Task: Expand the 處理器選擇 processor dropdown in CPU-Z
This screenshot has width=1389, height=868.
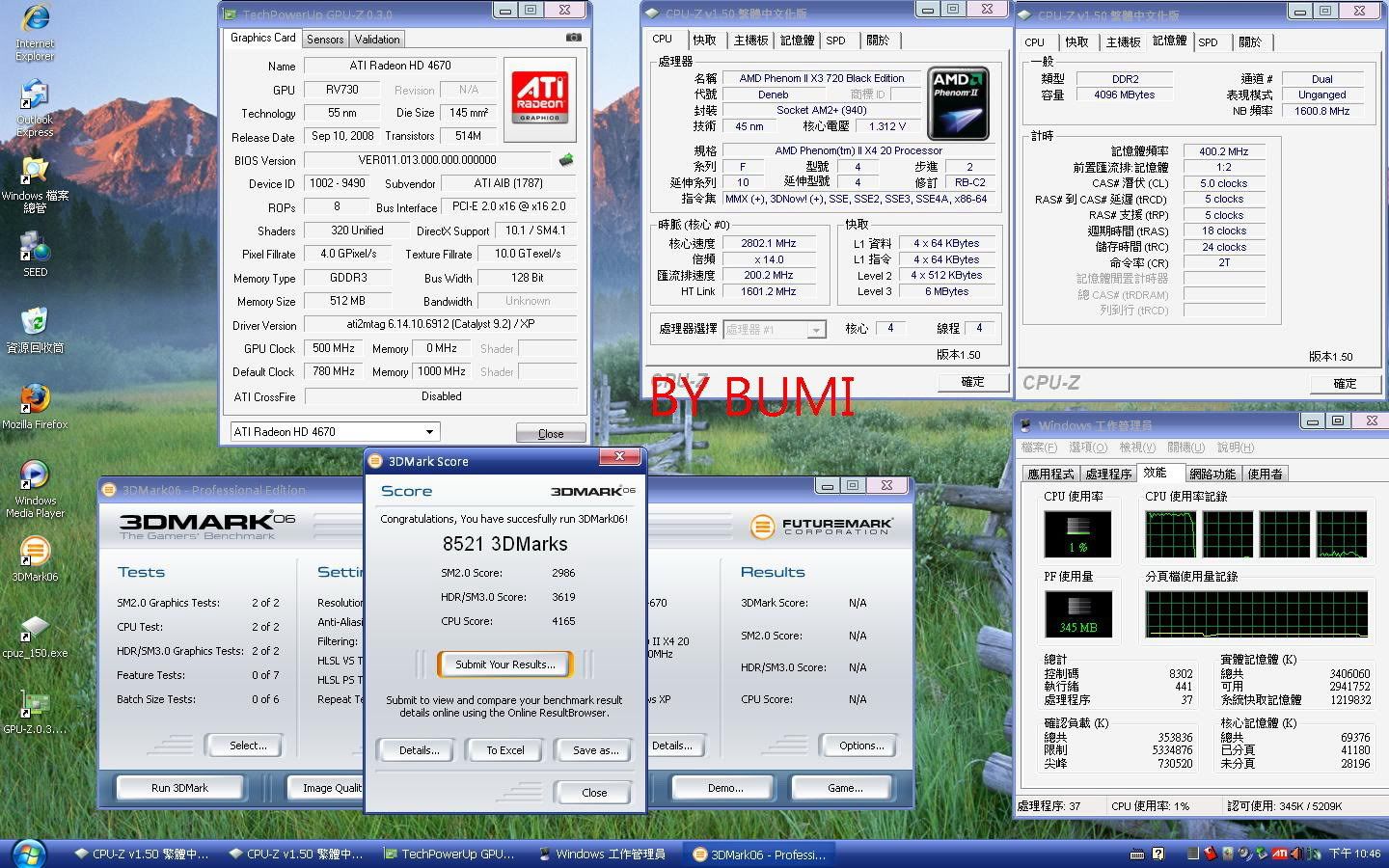Action: tap(816, 330)
